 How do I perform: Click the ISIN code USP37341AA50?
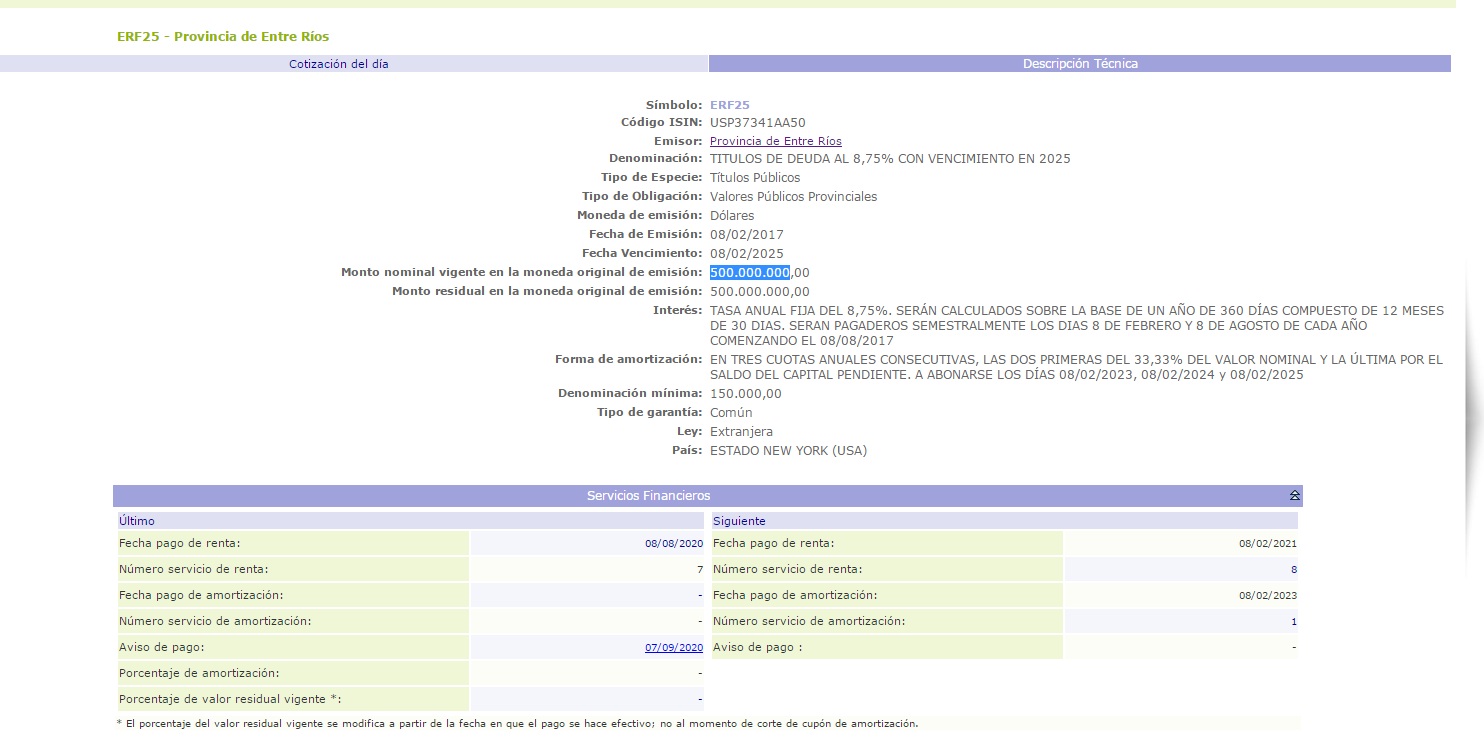pos(757,123)
